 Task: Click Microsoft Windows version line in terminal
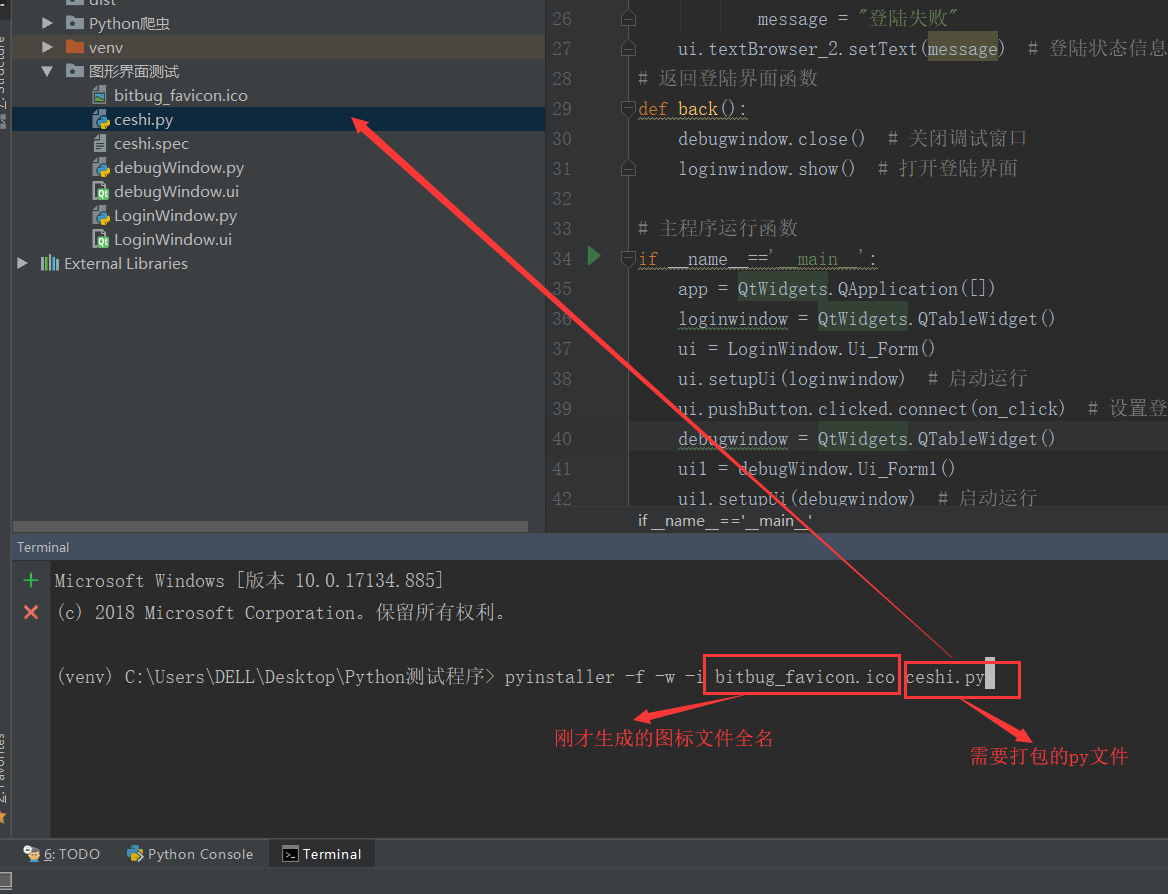point(249,580)
